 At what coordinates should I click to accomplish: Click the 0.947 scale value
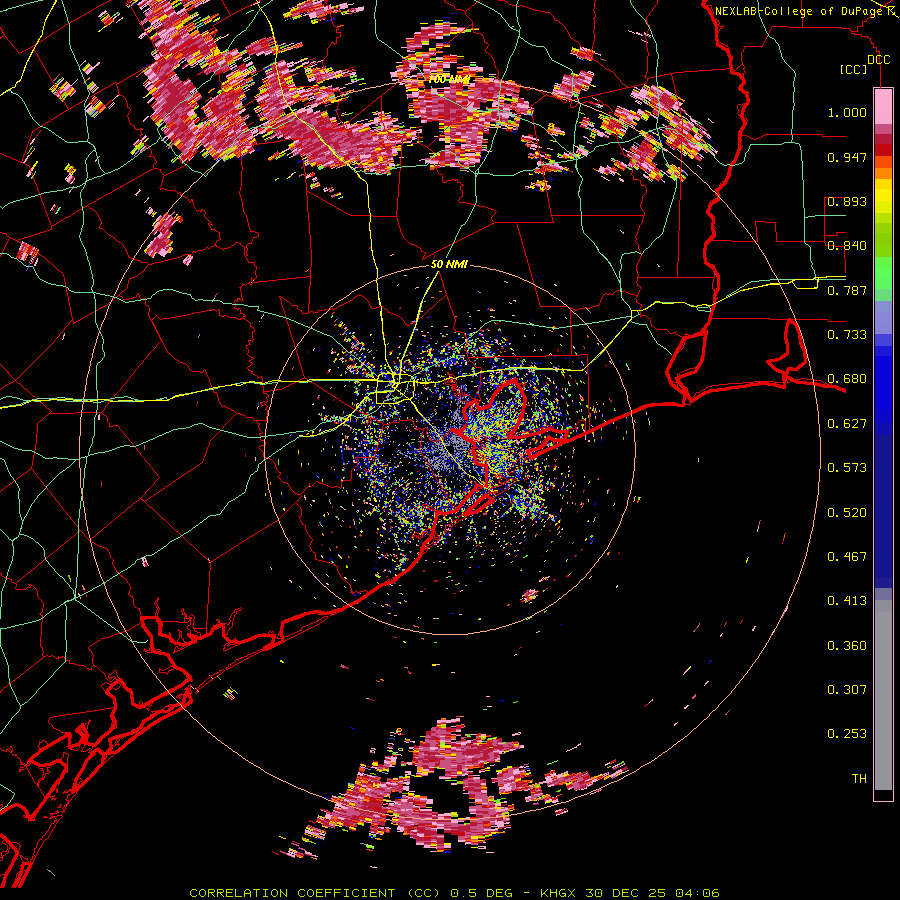pos(847,157)
